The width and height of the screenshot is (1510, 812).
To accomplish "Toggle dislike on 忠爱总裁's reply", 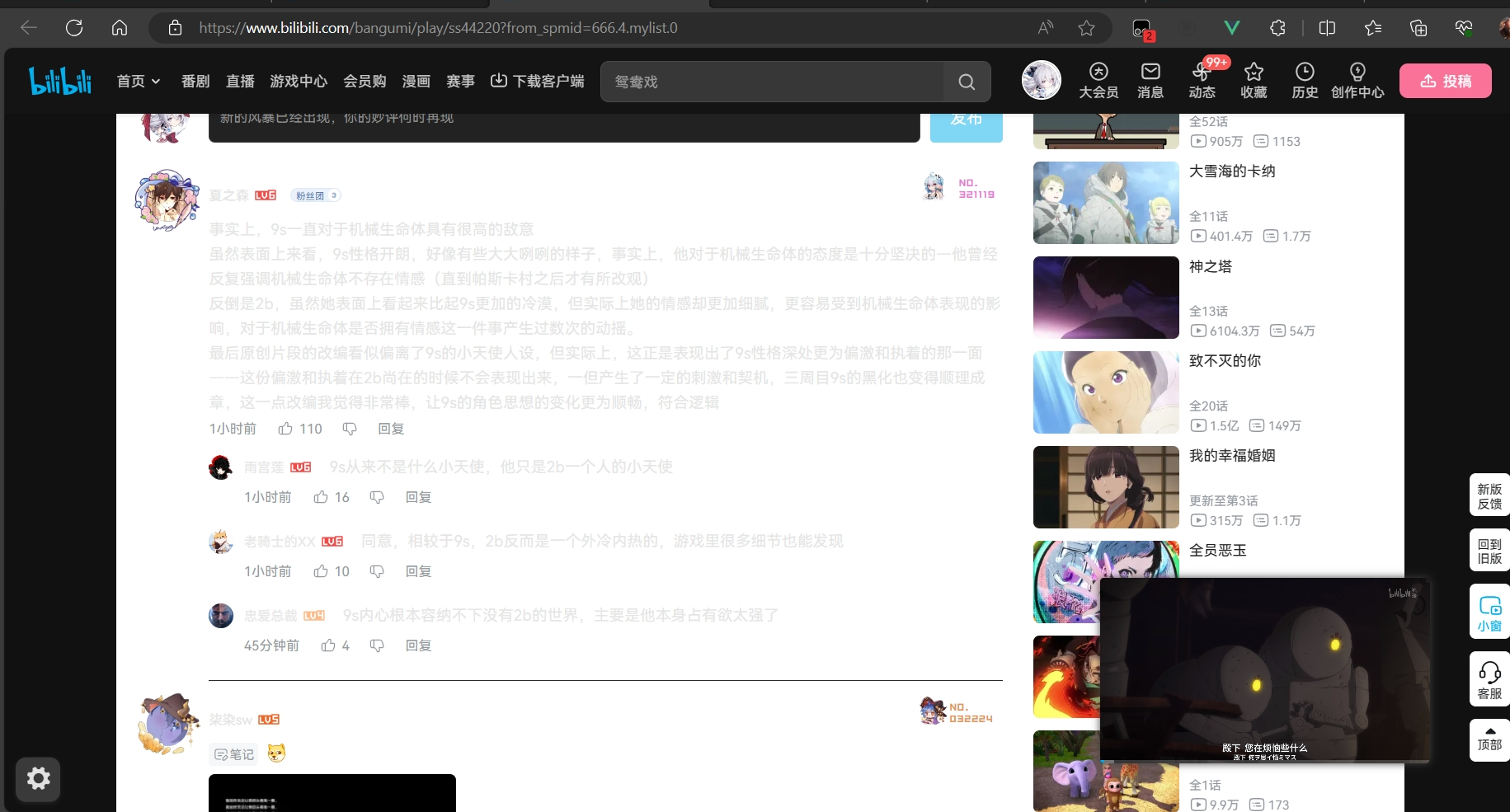I will pos(377,645).
